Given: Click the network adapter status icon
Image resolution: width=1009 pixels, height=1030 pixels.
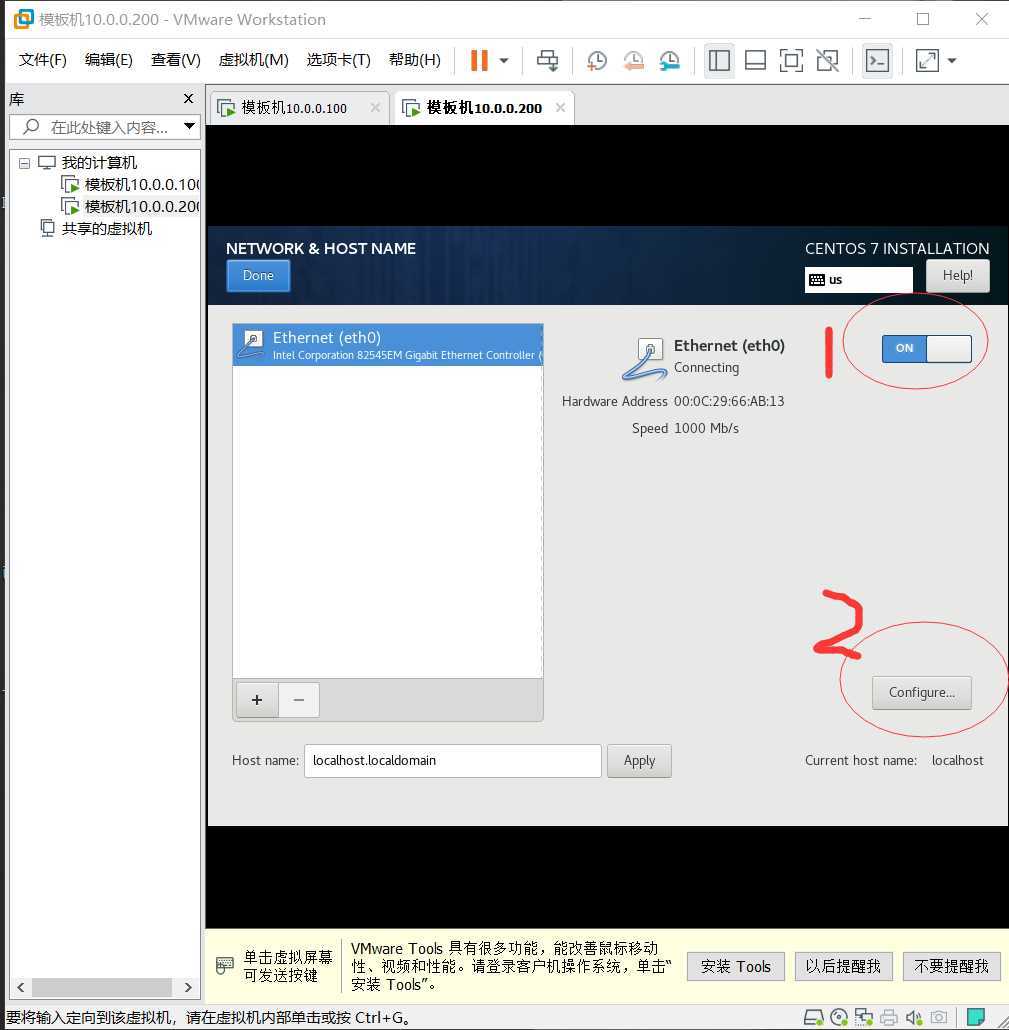Looking at the screenshot, I should (x=863, y=1018).
